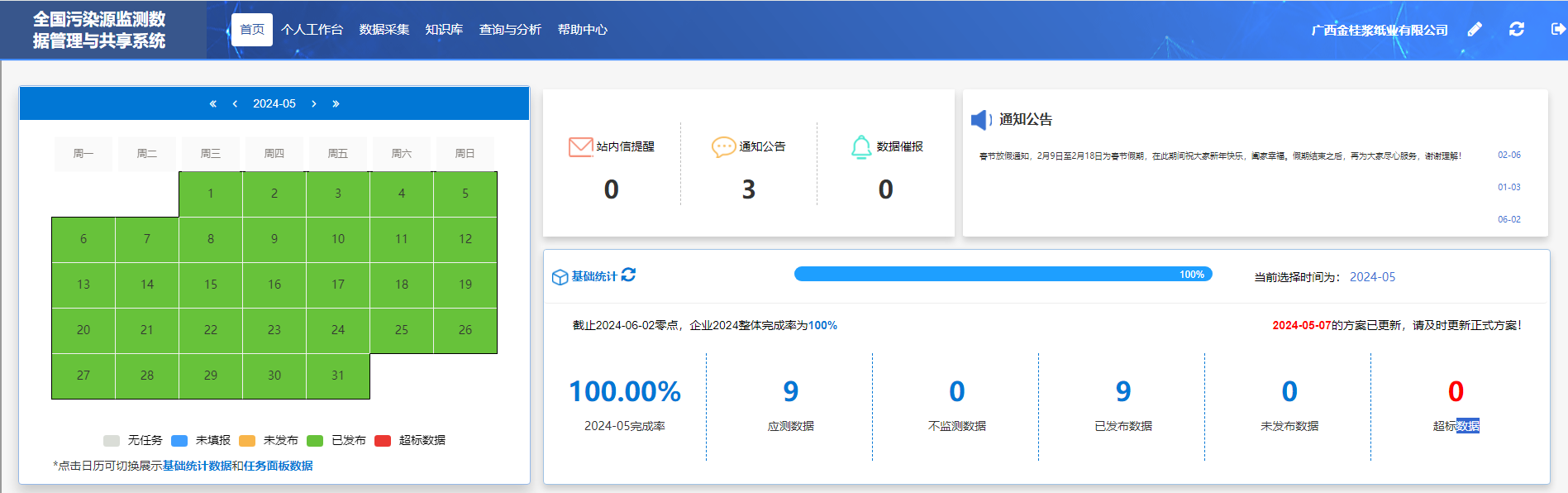Select May 15 on the calendar
Screen dimensions: 1568x493
[211, 285]
